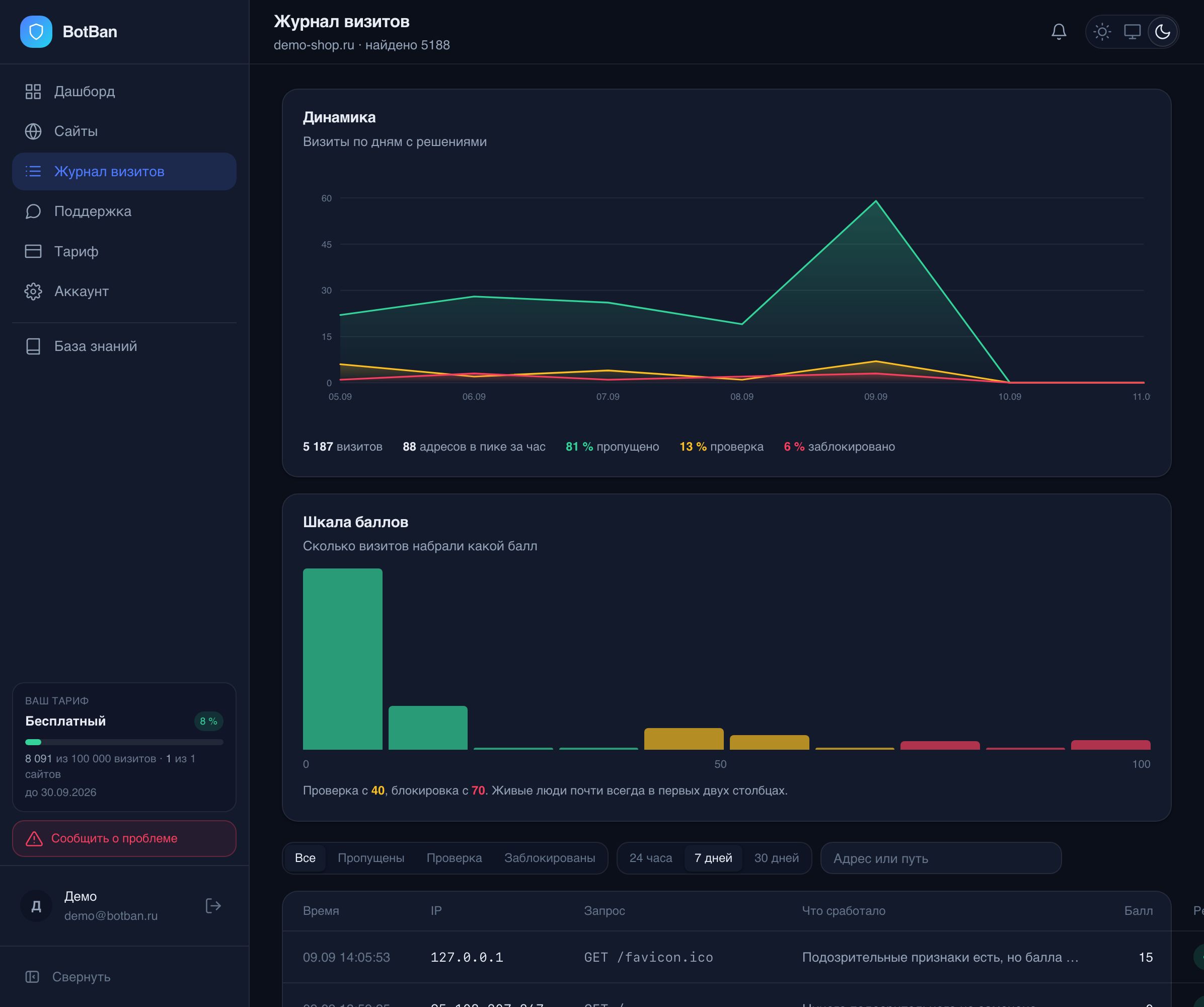Click the Время column header

coord(321,911)
